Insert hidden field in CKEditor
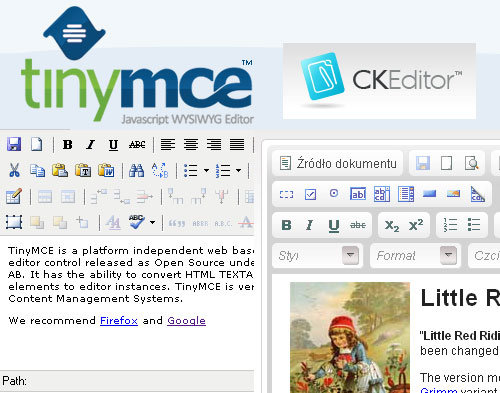This screenshot has height=393, width=500. pyautogui.click(x=477, y=194)
